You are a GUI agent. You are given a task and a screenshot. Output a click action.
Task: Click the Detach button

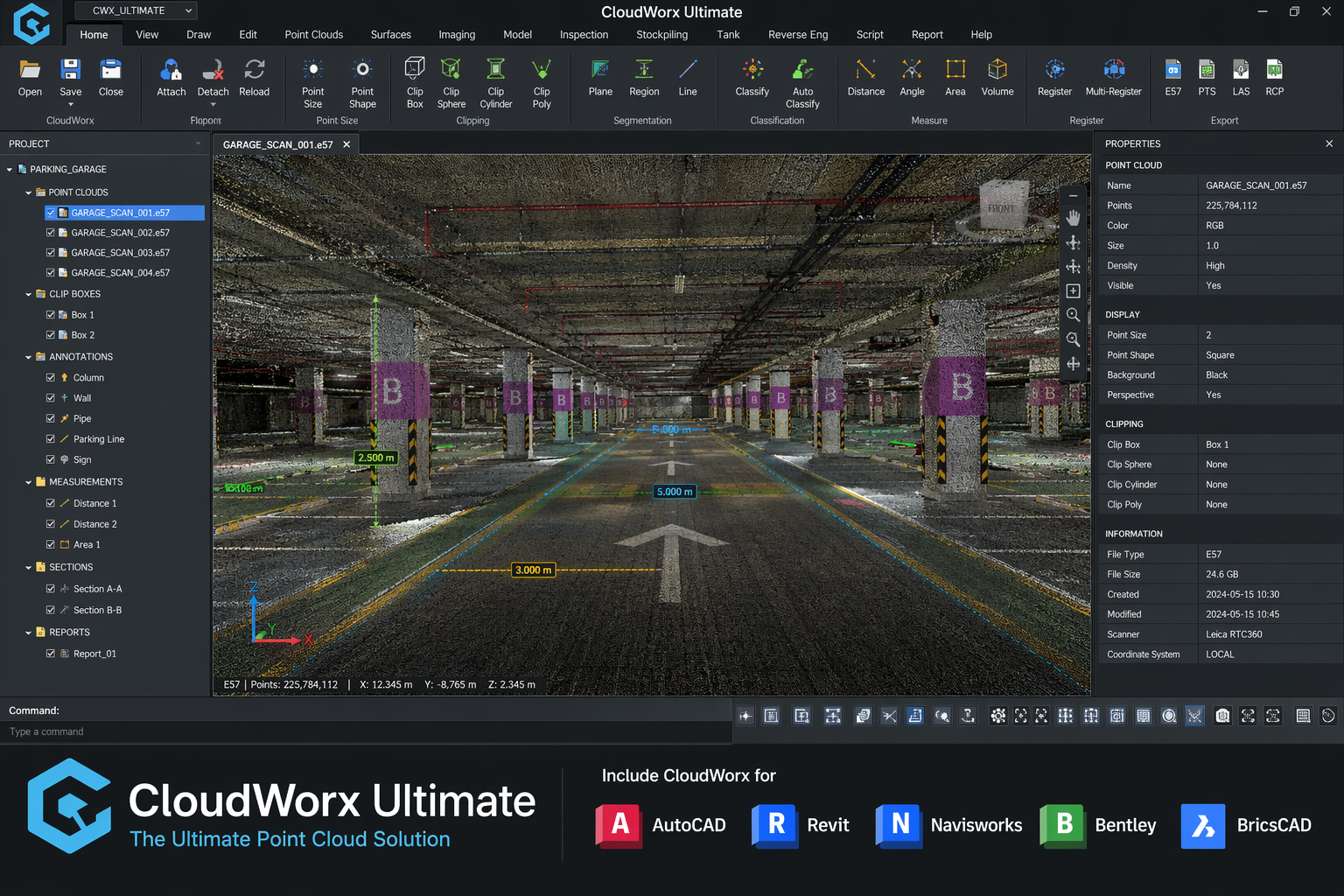(x=213, y=78)
